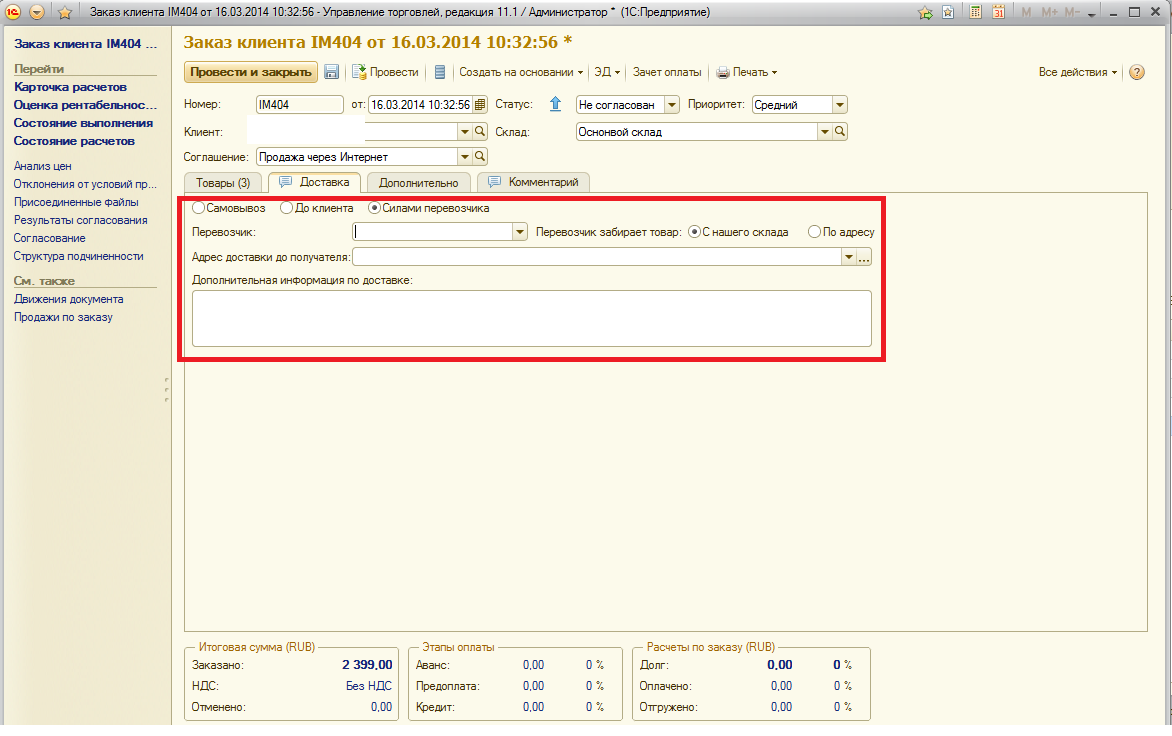
Task: Open Структура подчиненности link
Action: (78, 256)
